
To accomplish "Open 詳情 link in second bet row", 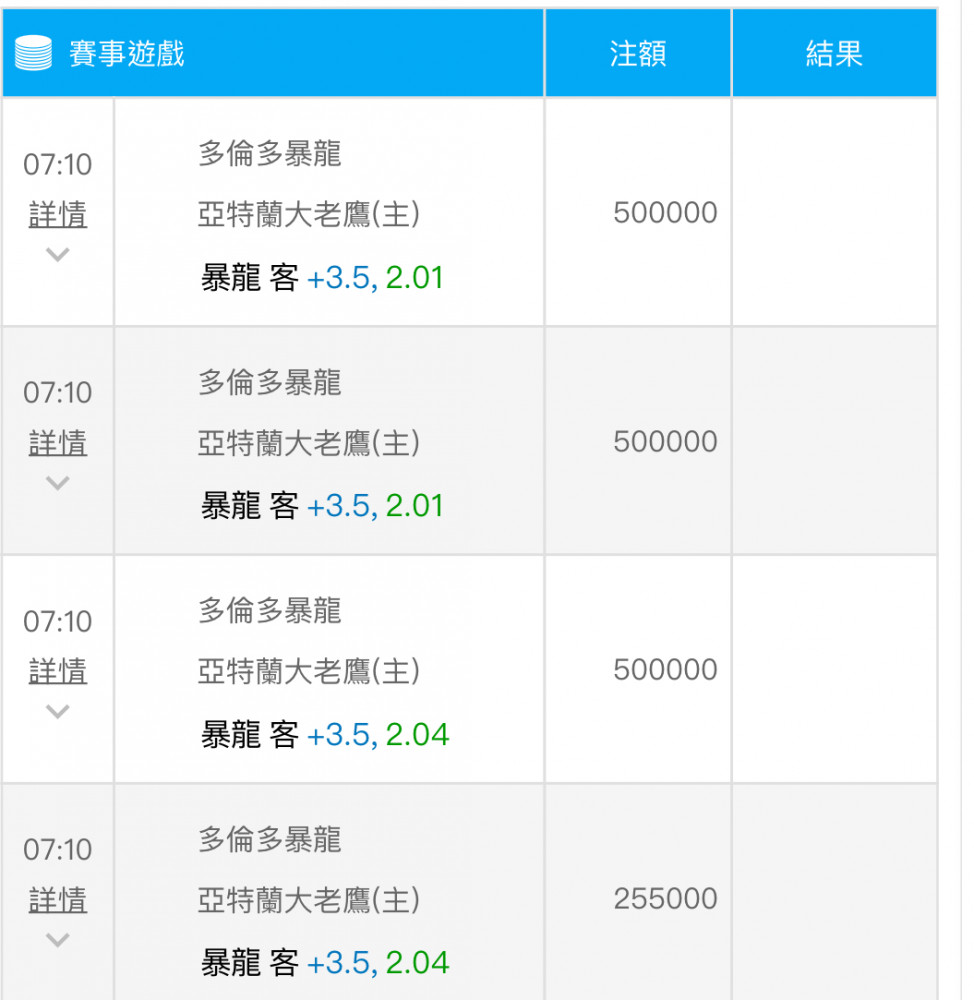I will tap(57, 443).
